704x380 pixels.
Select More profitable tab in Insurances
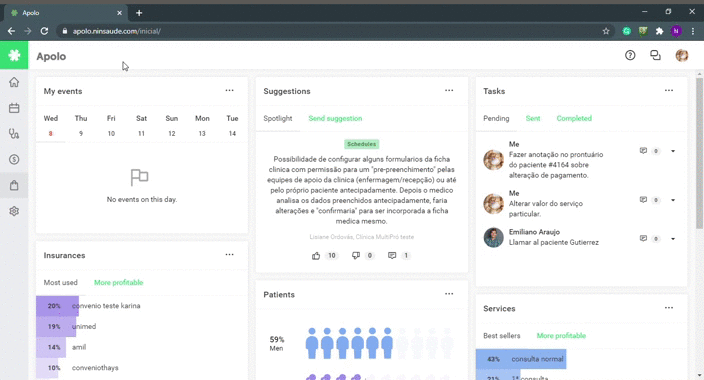(119, 283)
